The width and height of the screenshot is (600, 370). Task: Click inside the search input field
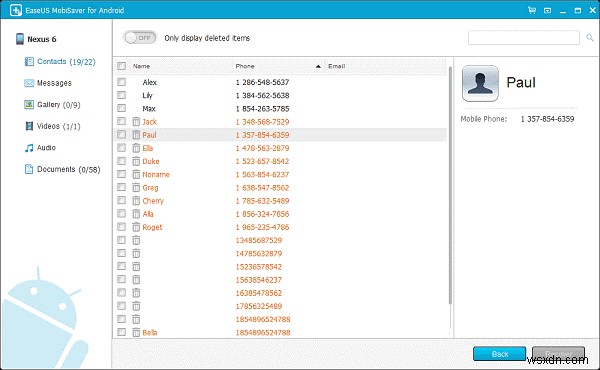(x=523, y=37)
